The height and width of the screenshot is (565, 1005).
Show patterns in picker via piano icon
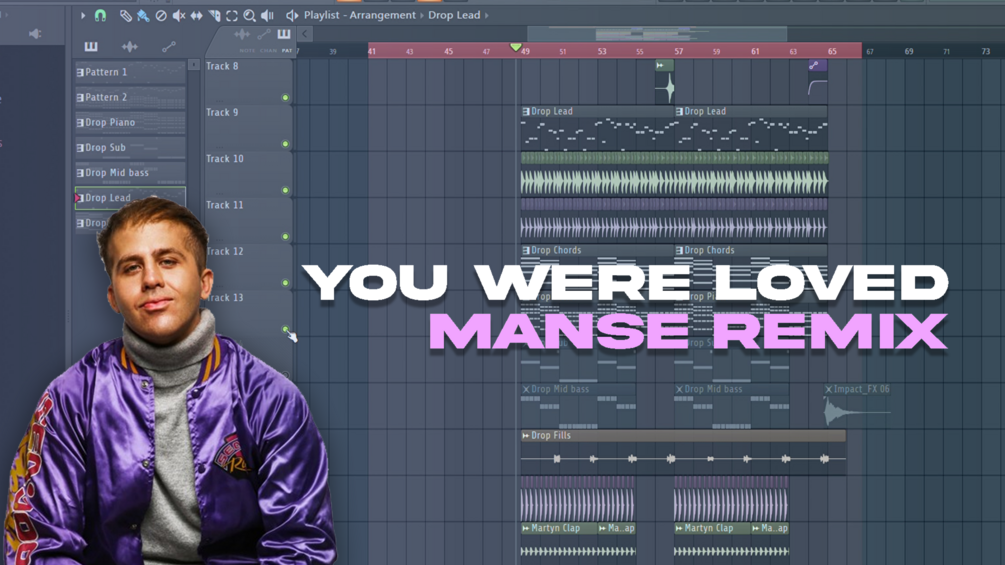pyautogui.click(x=91, y=47)
